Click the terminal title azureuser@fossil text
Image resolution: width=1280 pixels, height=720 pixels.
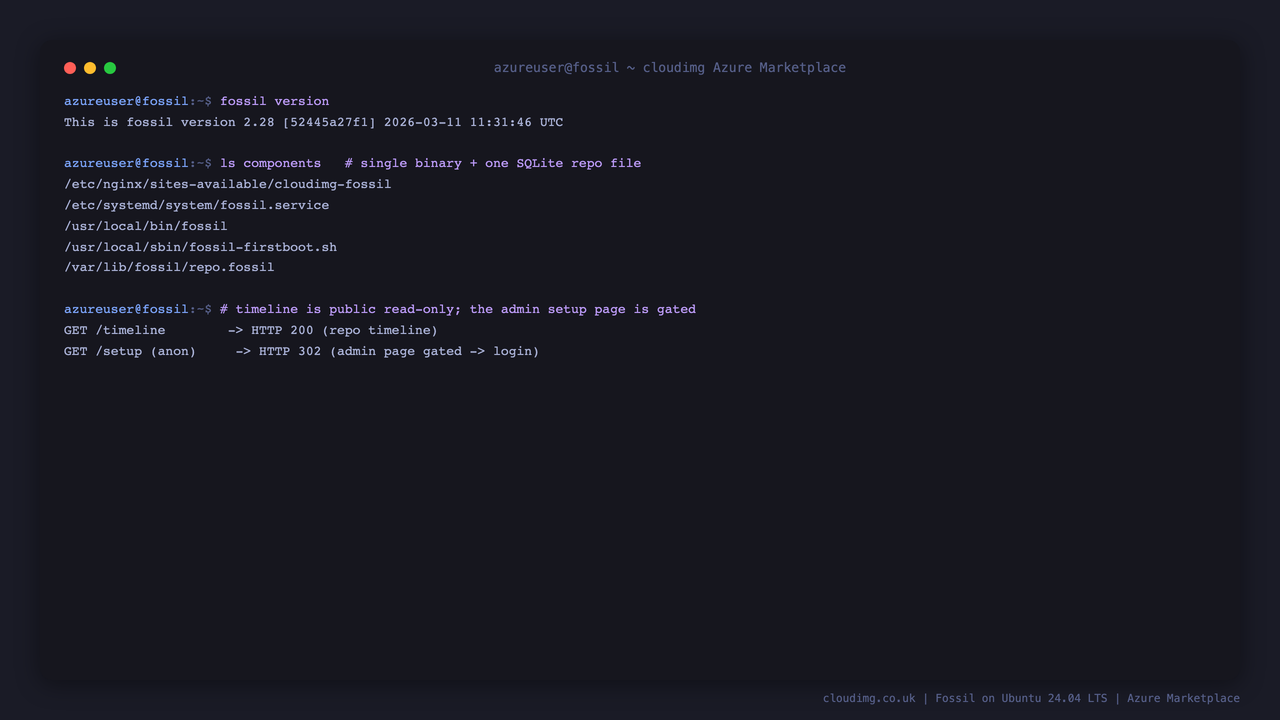tap(557, 68)
